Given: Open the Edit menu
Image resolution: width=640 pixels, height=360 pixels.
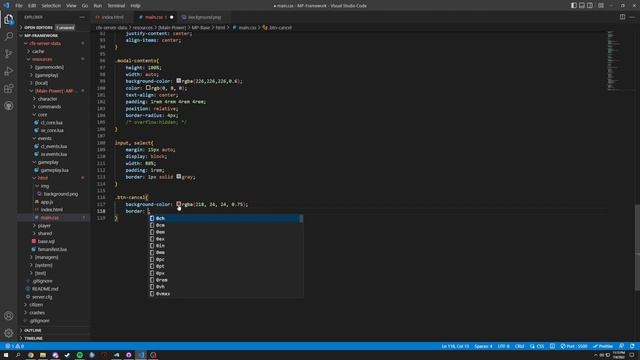Looking at the screenshot, I should tap(32, 6).
